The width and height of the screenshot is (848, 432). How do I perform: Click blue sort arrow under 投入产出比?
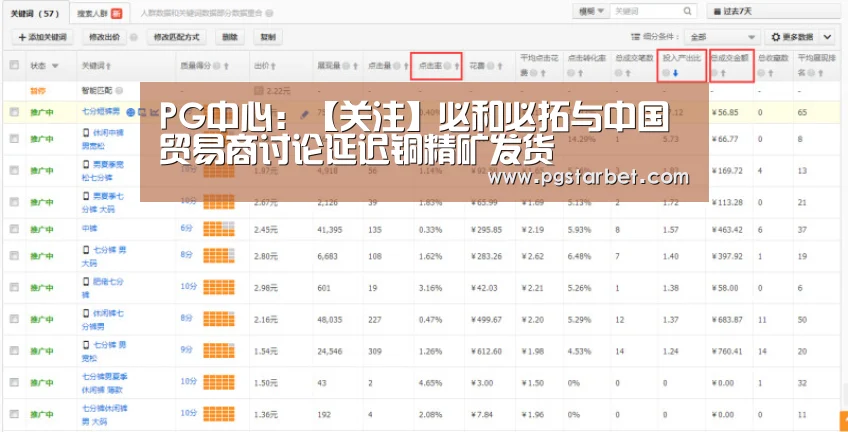click(675, 73)
